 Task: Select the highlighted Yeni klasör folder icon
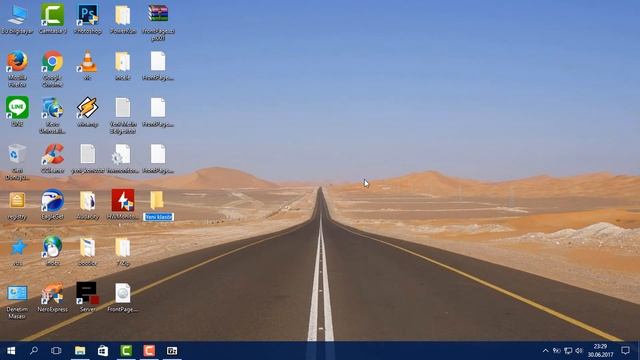tap(157, 200)
